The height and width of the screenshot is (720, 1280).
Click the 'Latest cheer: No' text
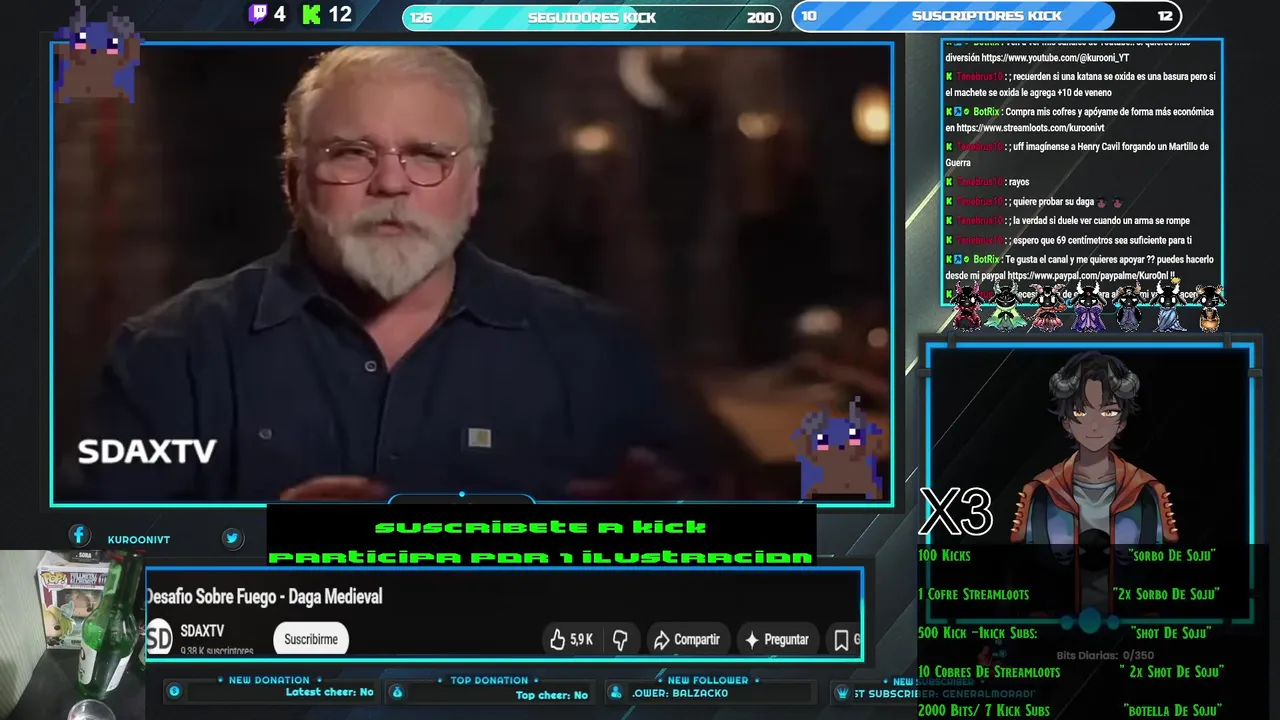(329, 692)
